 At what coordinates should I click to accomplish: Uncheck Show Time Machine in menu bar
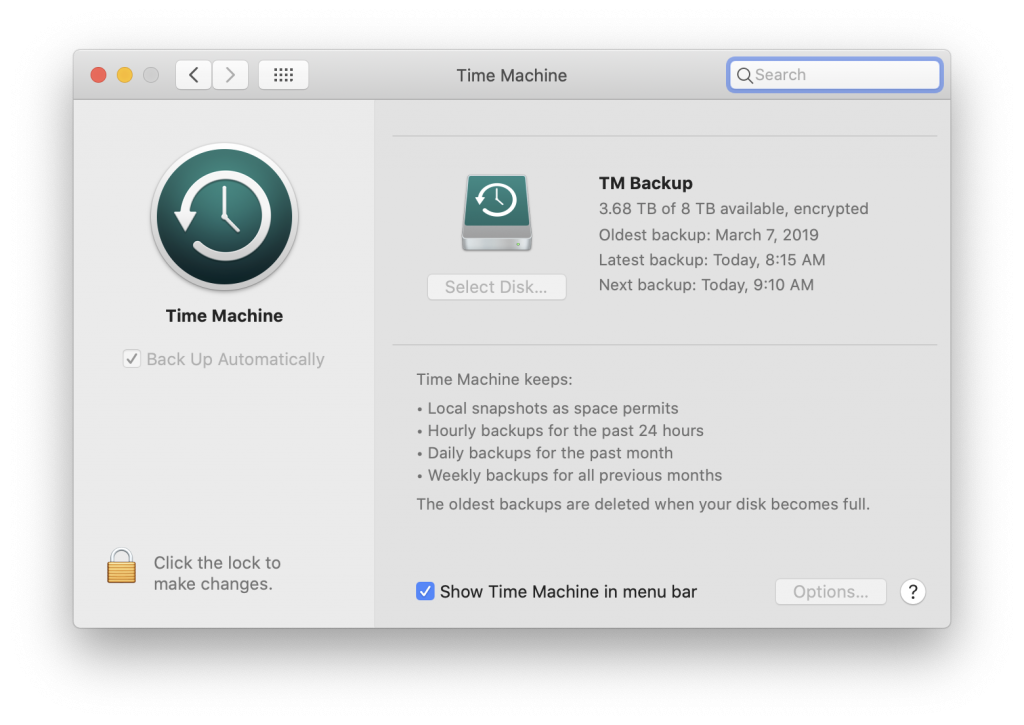(425, 591)
